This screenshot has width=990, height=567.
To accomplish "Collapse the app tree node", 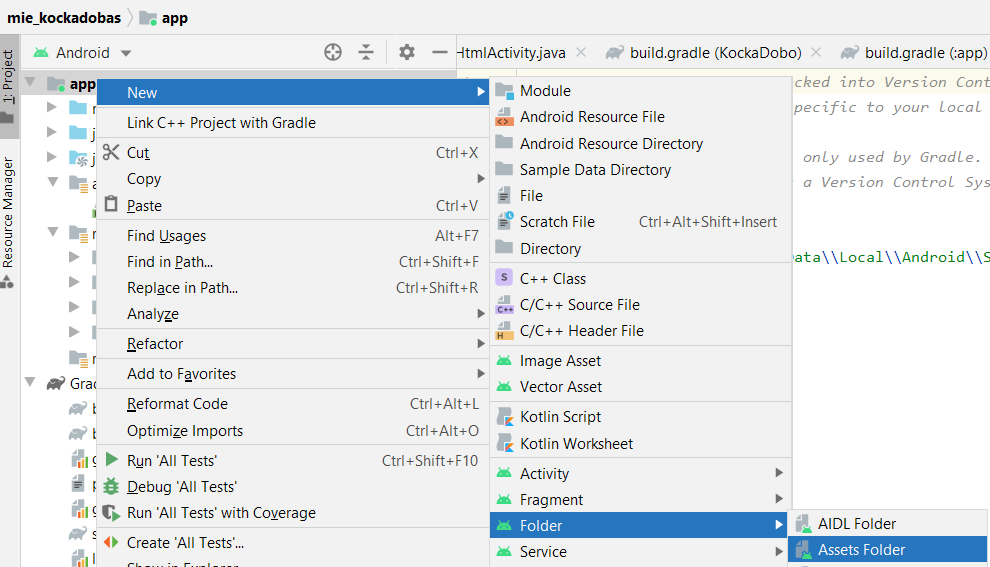I will [30, 82].
